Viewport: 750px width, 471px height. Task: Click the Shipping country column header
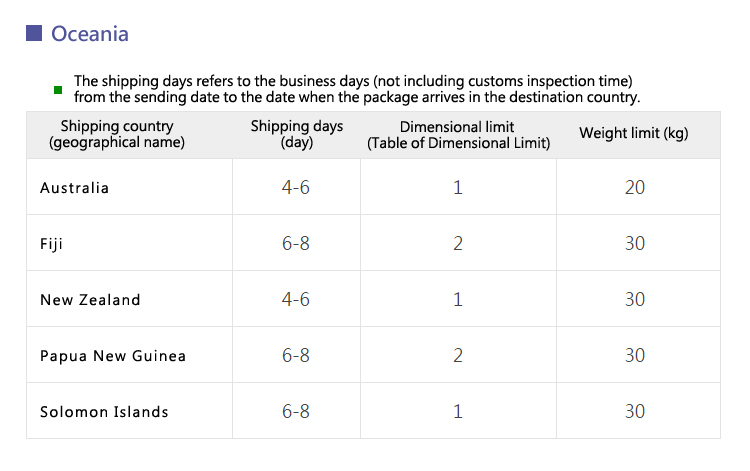point(117,134)
